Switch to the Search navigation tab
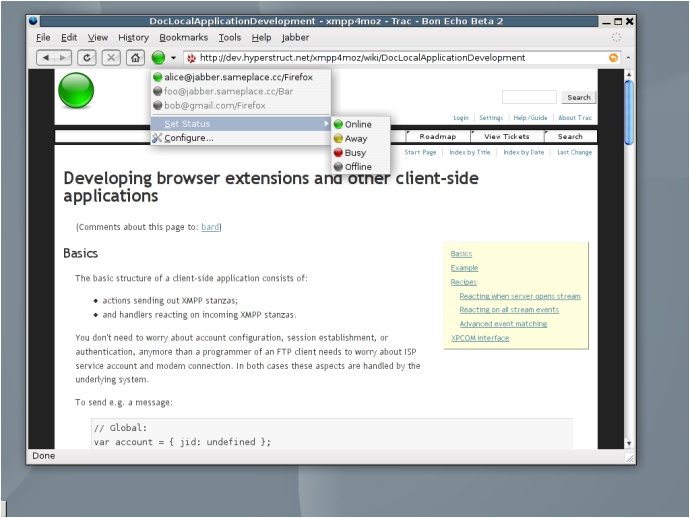Image resolution: width=690 pixels, height=518 pixels. coord(570,136)
